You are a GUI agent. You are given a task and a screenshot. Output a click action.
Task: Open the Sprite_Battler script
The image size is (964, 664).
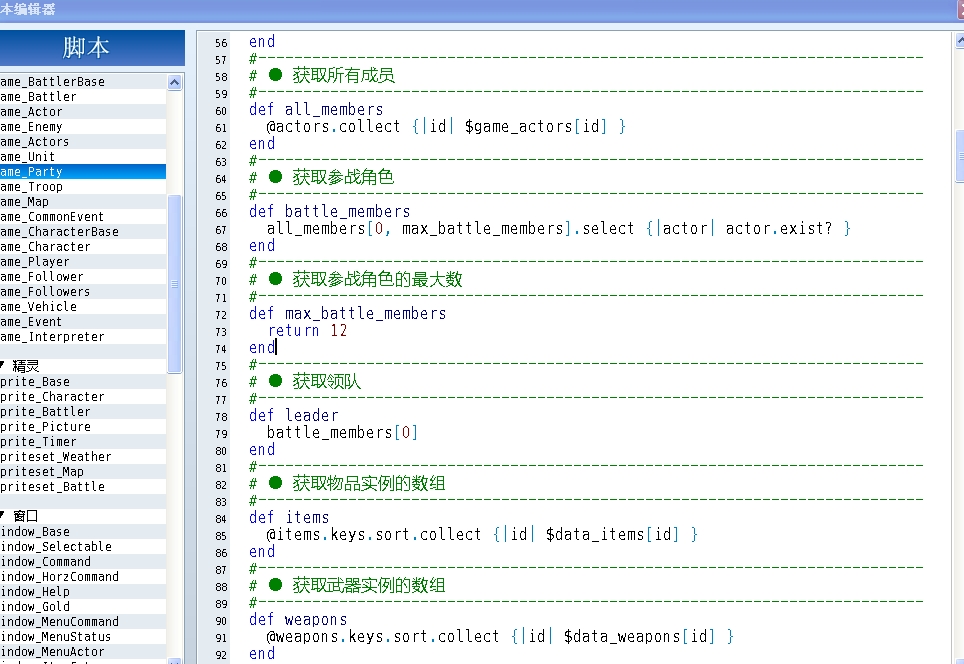(83, 412)
